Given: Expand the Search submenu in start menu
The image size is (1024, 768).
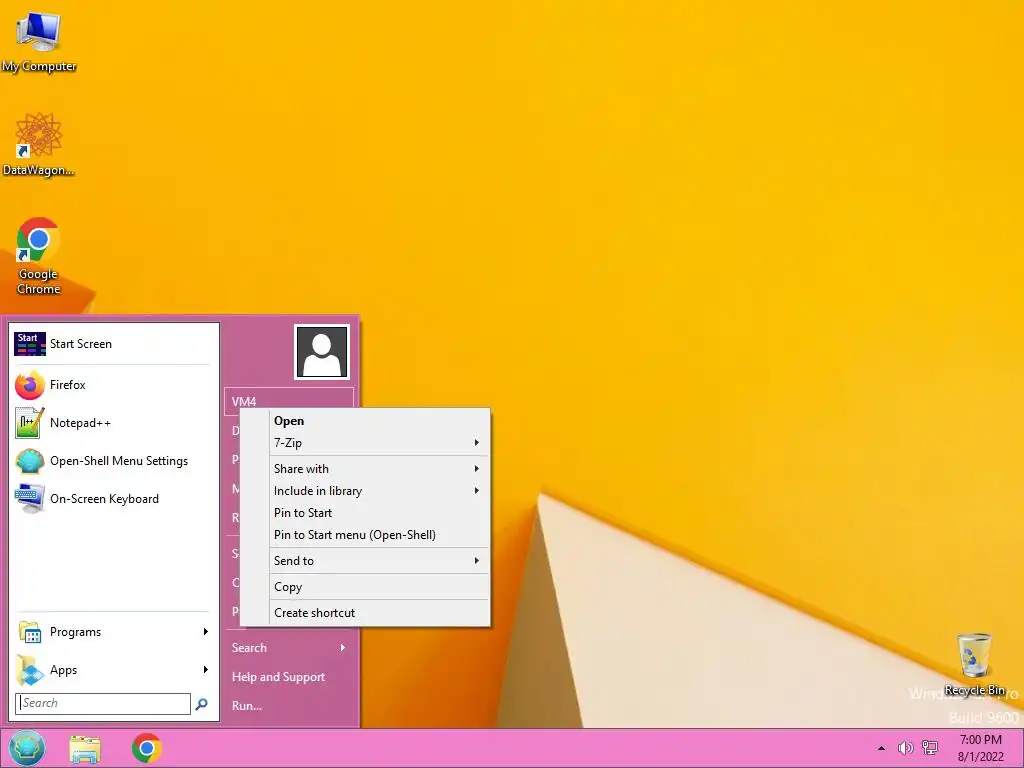Looking at the screenshot, I should pos(289,648).
